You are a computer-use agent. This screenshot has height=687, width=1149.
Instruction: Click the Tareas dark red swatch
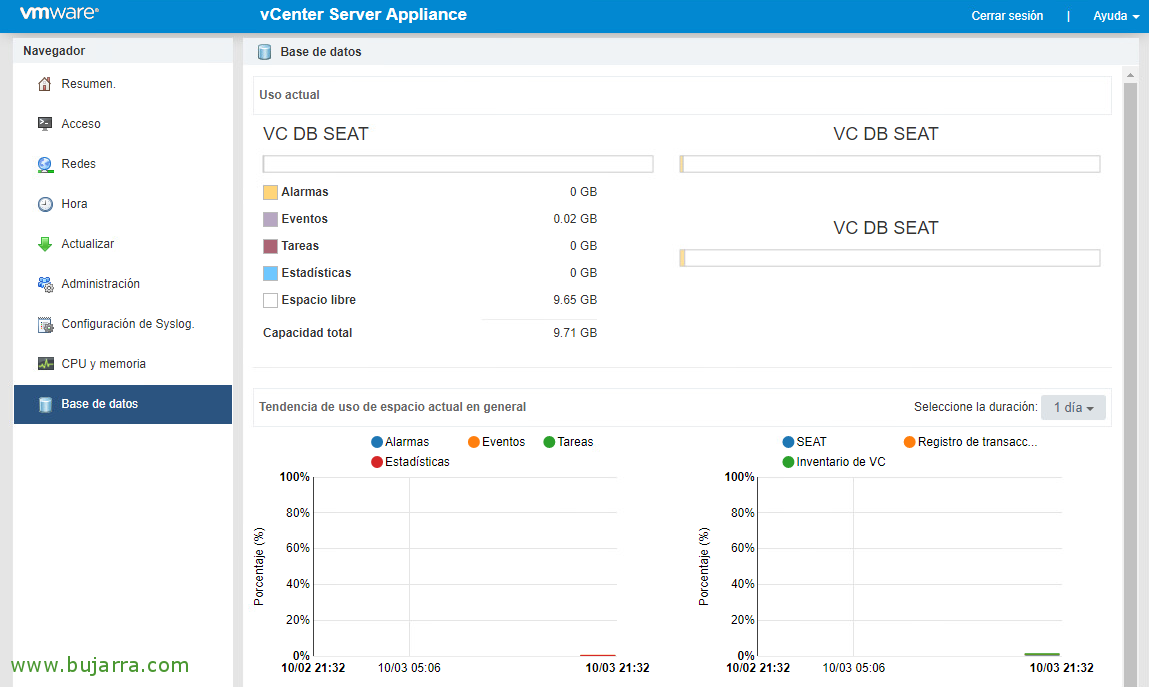(270, 246)
